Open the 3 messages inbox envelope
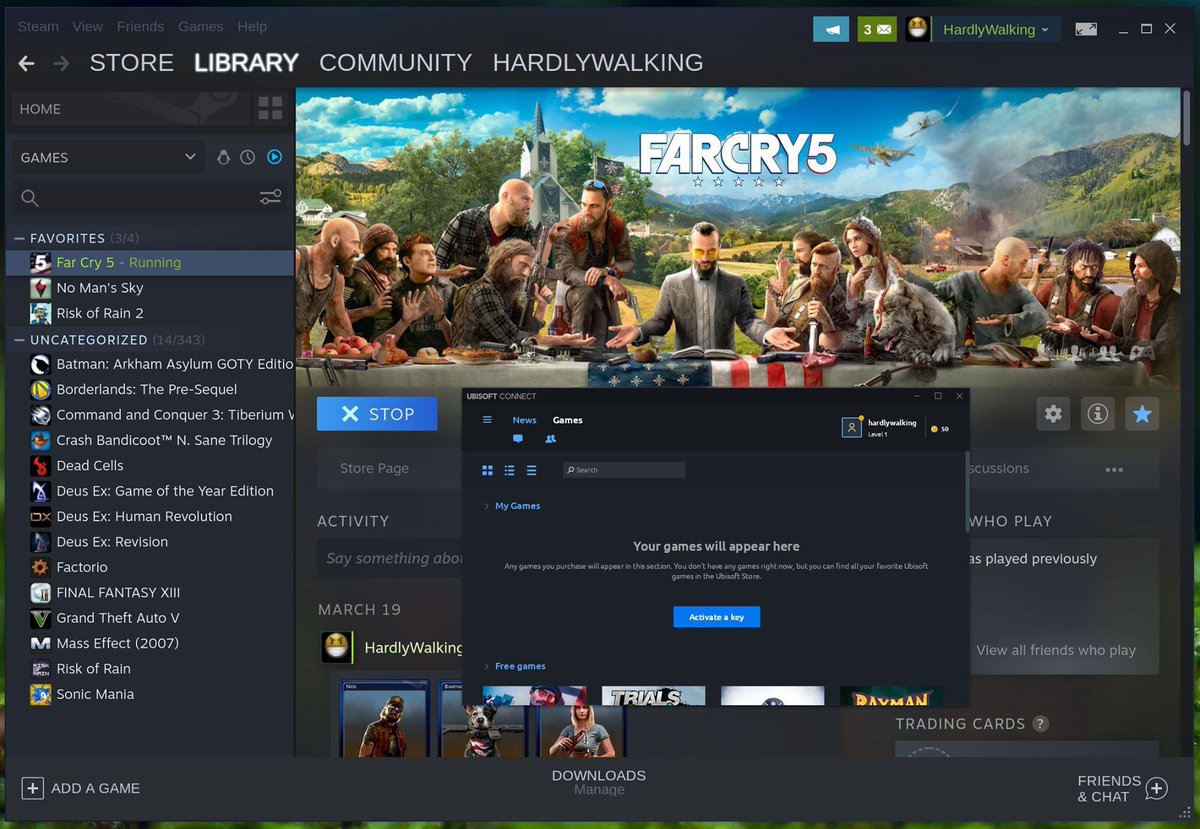The image size is (1200, 829). click(x=877, y=29)
